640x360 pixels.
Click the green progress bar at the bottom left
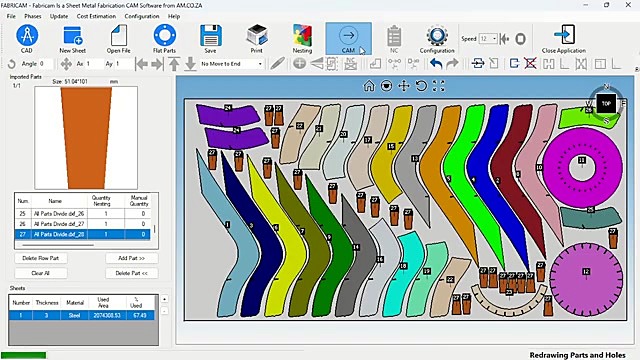tap(24, 355)
